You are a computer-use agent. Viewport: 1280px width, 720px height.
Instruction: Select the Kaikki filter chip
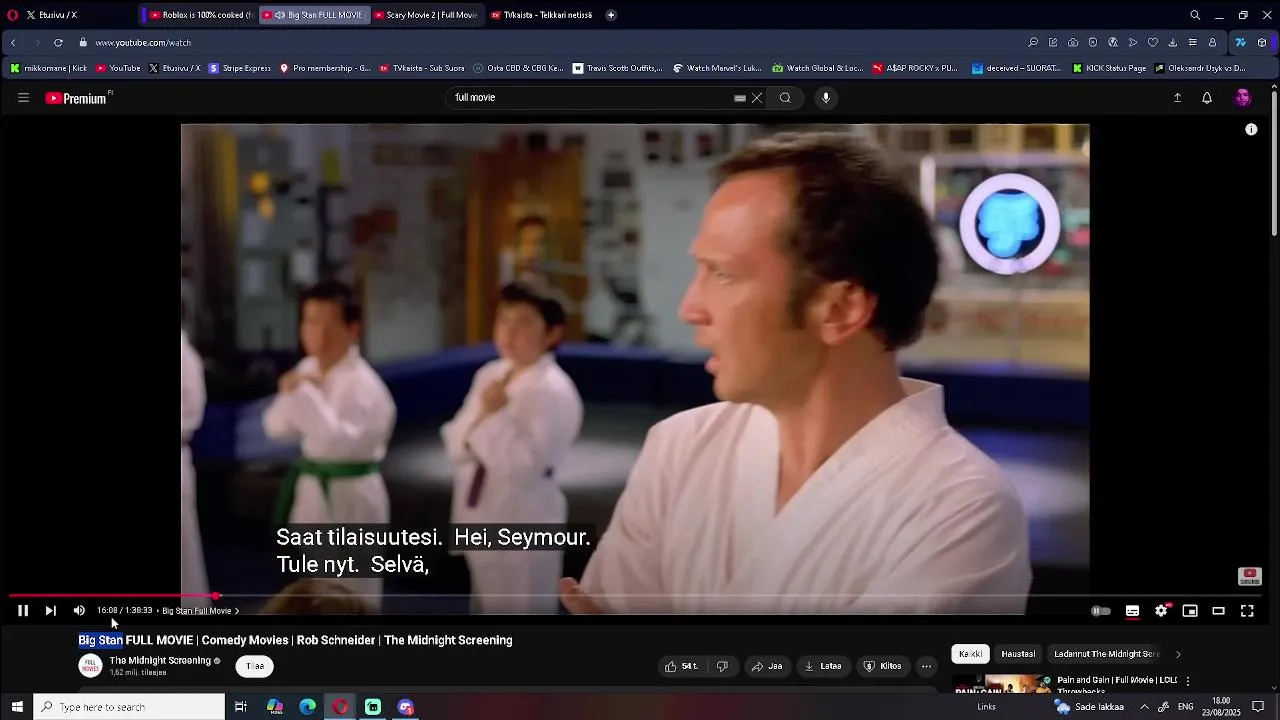pyautogui.click(x=970, y=654)
